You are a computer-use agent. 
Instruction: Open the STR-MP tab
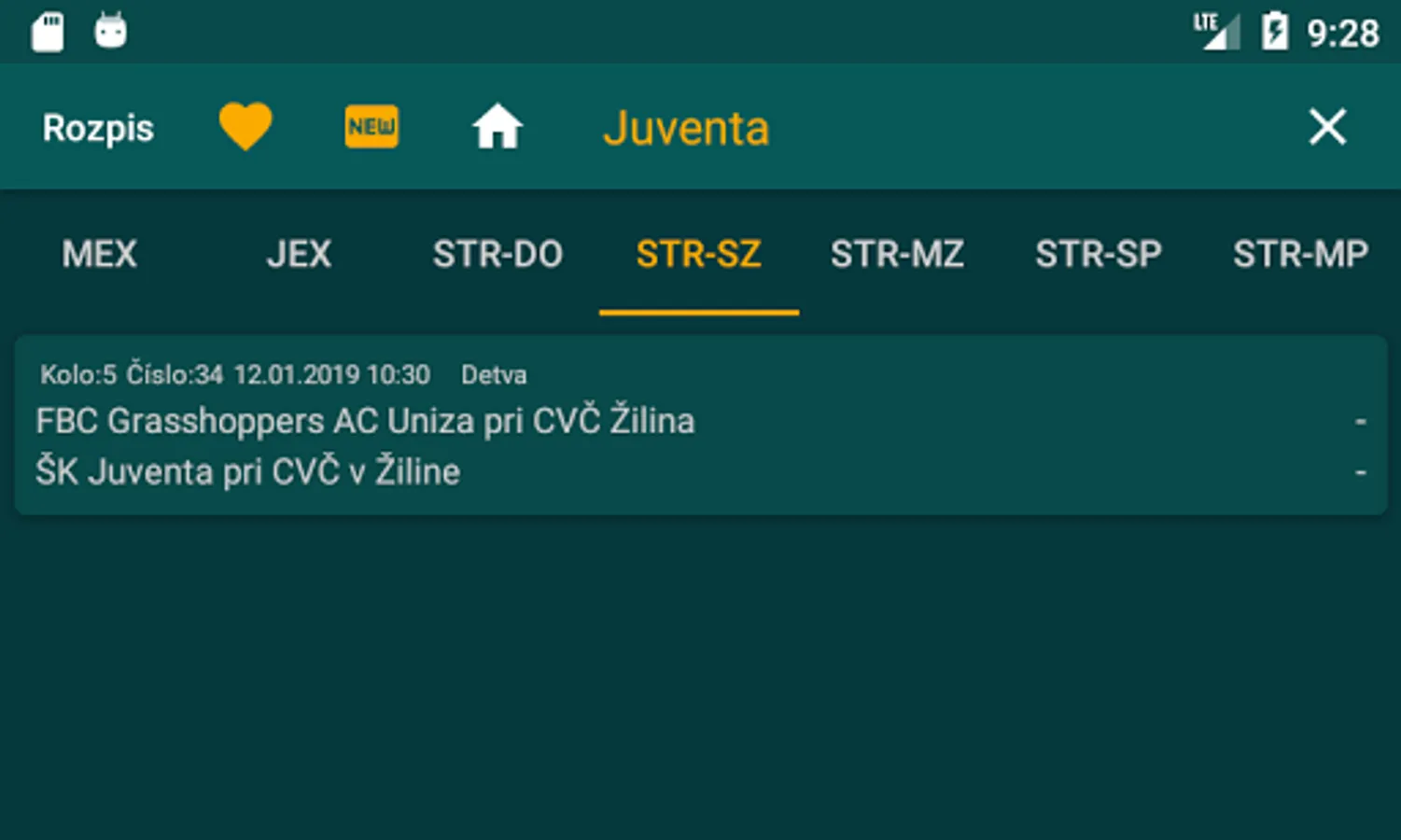pos(1300,254)
